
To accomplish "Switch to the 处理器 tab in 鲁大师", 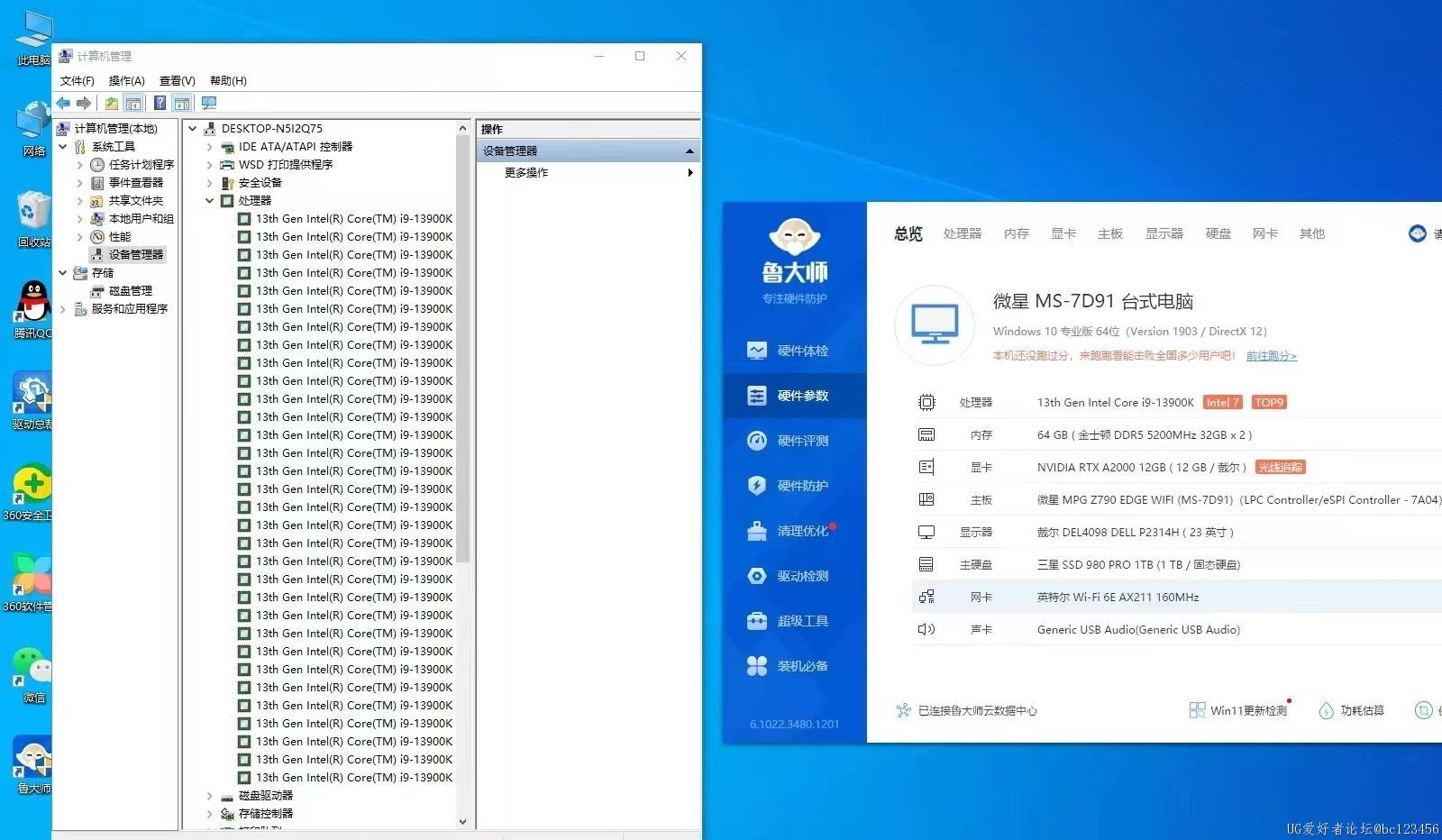I will tap(963, 233).
